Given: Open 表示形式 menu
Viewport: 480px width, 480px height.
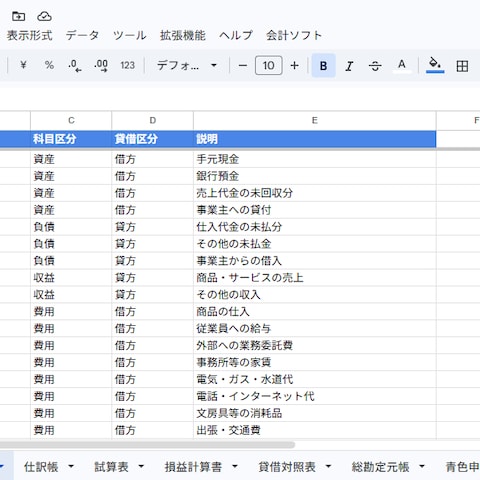Looking at the screenshot, I should 30,35.
